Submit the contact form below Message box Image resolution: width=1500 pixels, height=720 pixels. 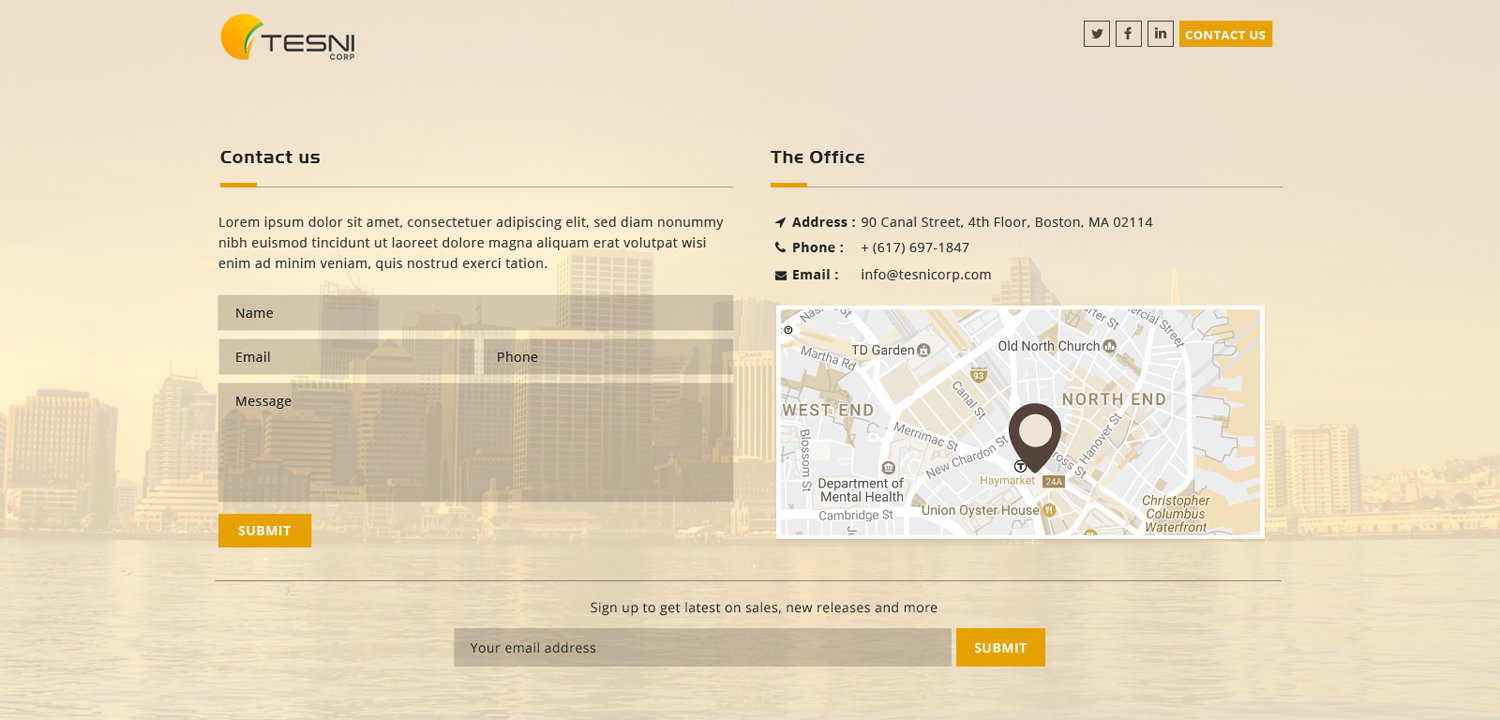pos(265,531)
